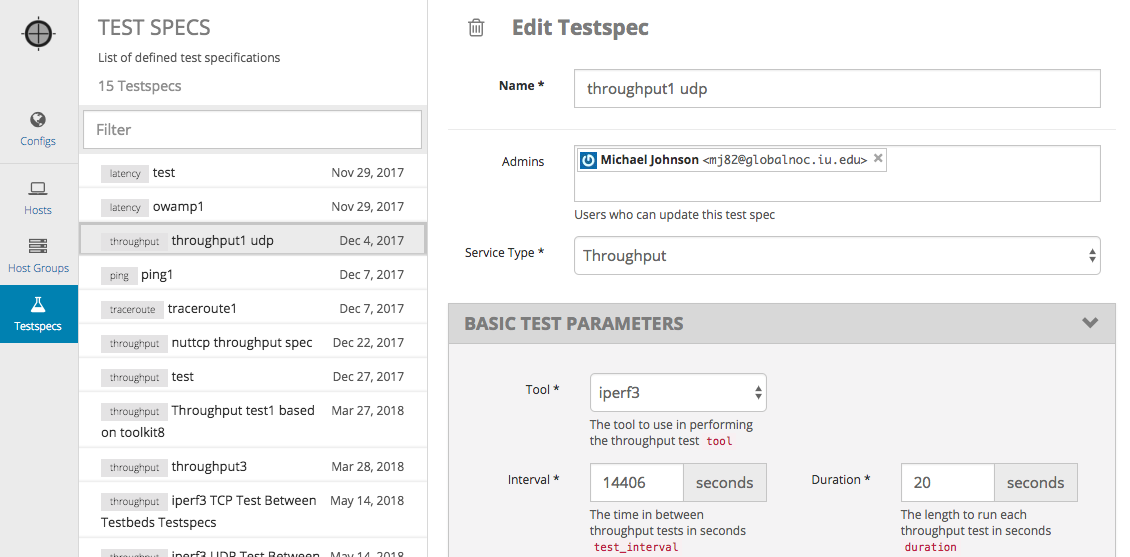Click the Edit Testspec heading
This screenshot has height=557, width=1130.
(x=580, y=27)
